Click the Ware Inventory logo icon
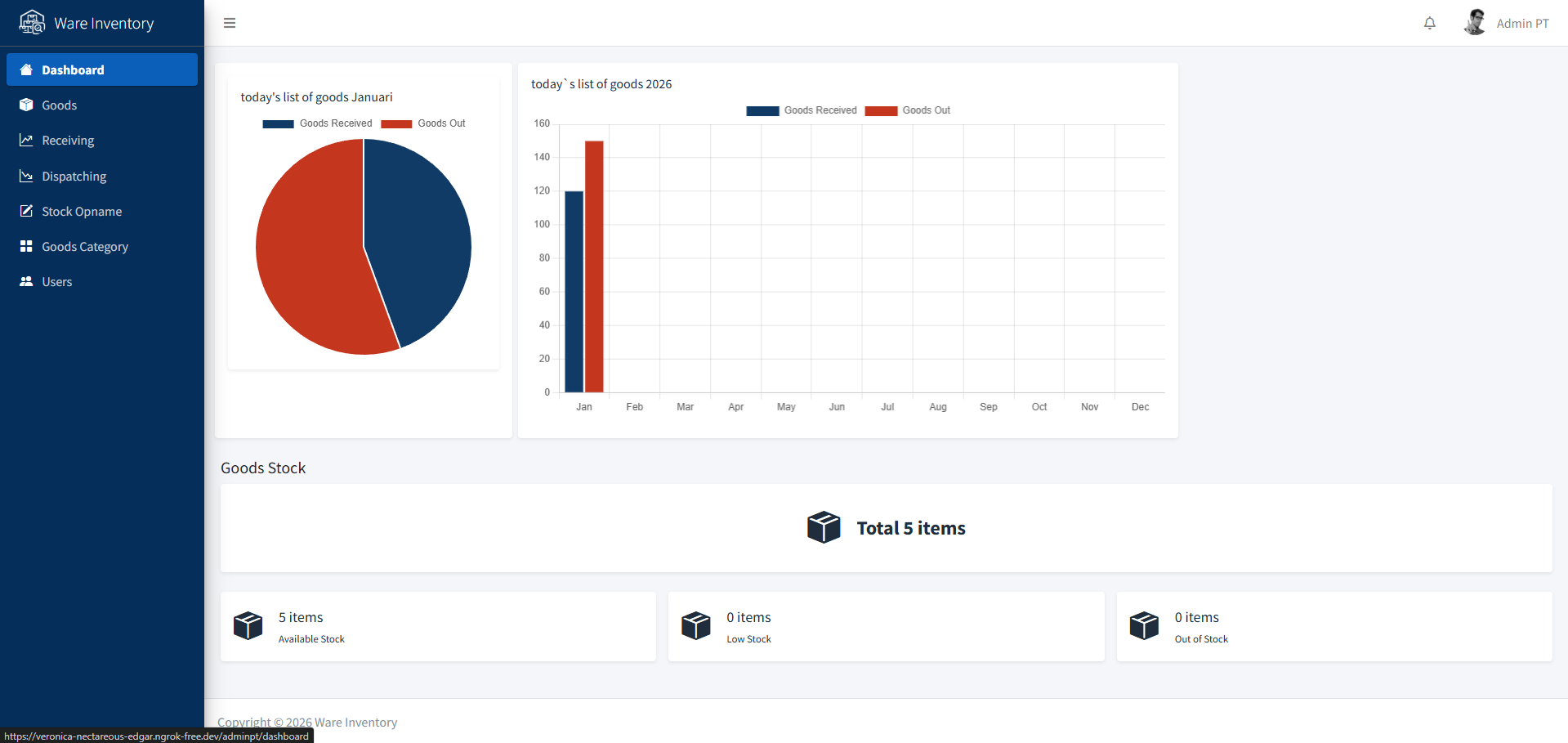1568x743 pixels. (32, 22)
